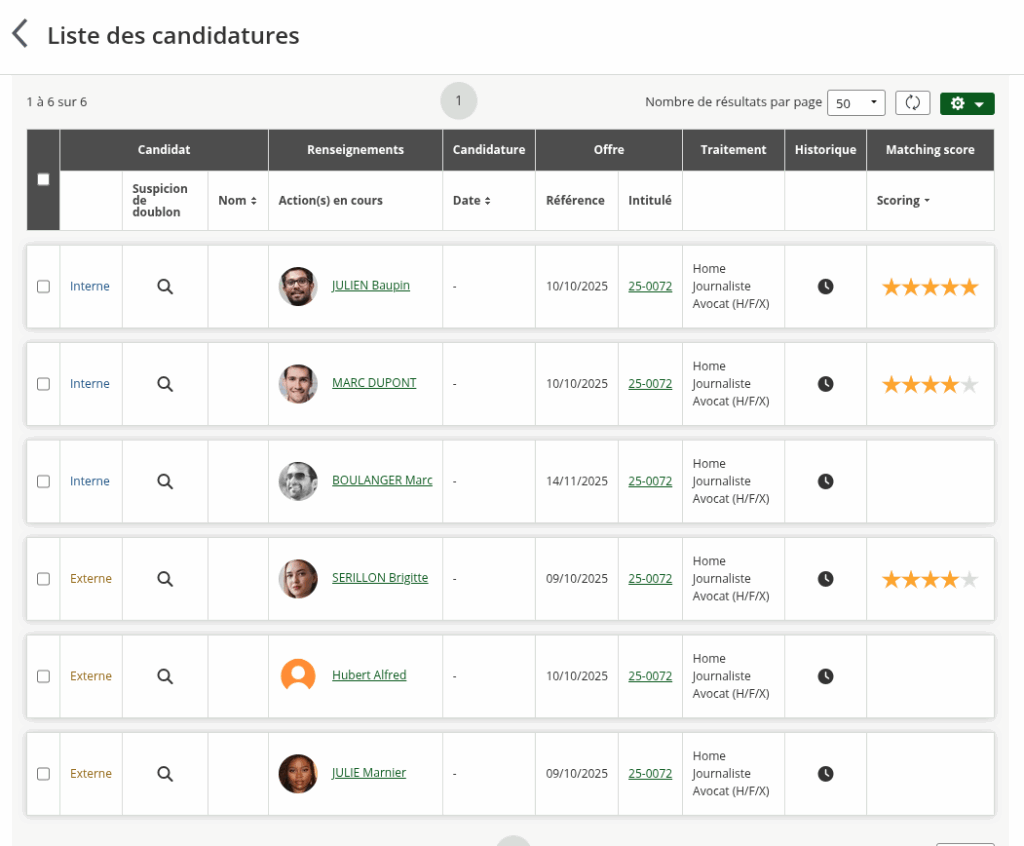Screen dimensions: 1024x846
Task: Expand the green gear settings dropdown
Action: 967,104
